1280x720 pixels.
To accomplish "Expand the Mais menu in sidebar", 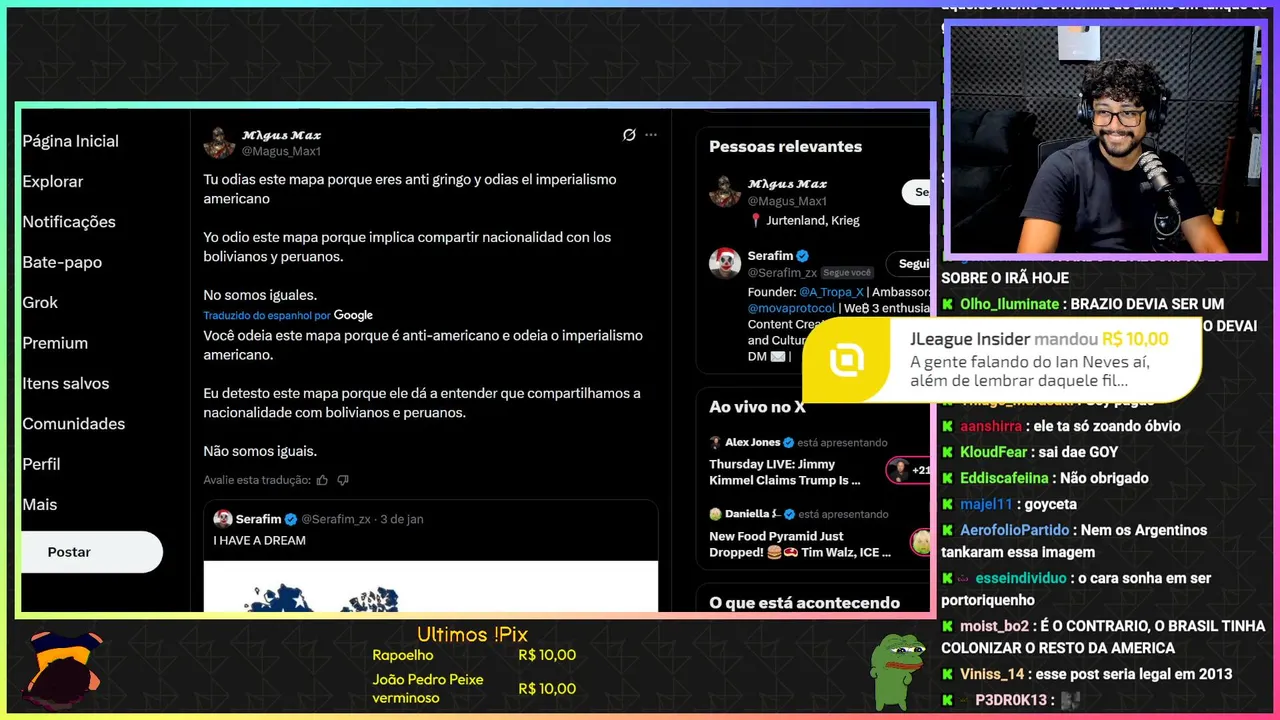I will click(x=40, y=505).
